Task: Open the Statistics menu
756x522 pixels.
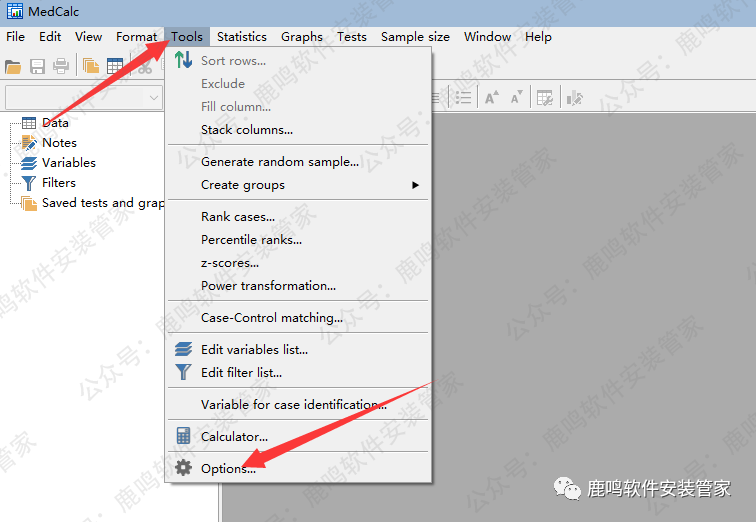Action: coord(242,37)
